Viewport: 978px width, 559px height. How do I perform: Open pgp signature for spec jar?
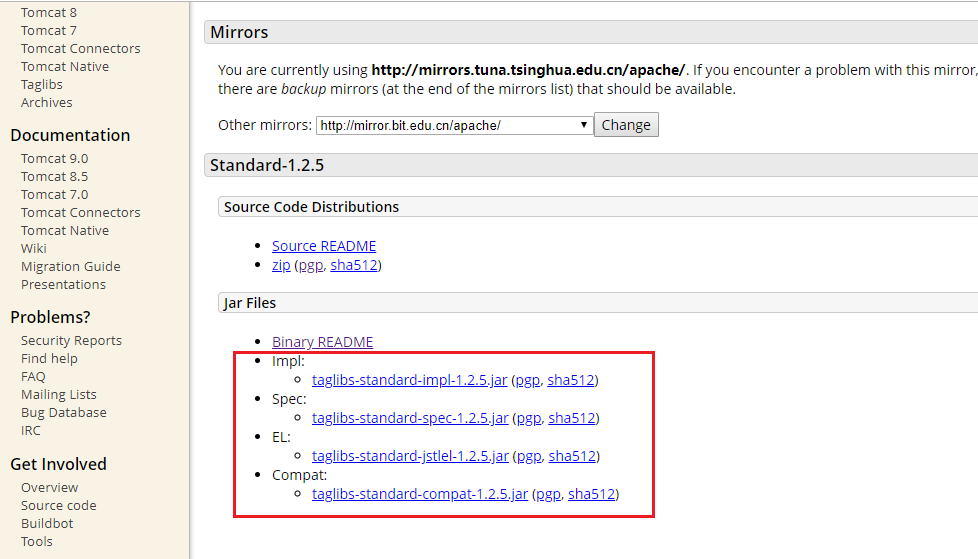pyautogui.click(x=529, y=418)
